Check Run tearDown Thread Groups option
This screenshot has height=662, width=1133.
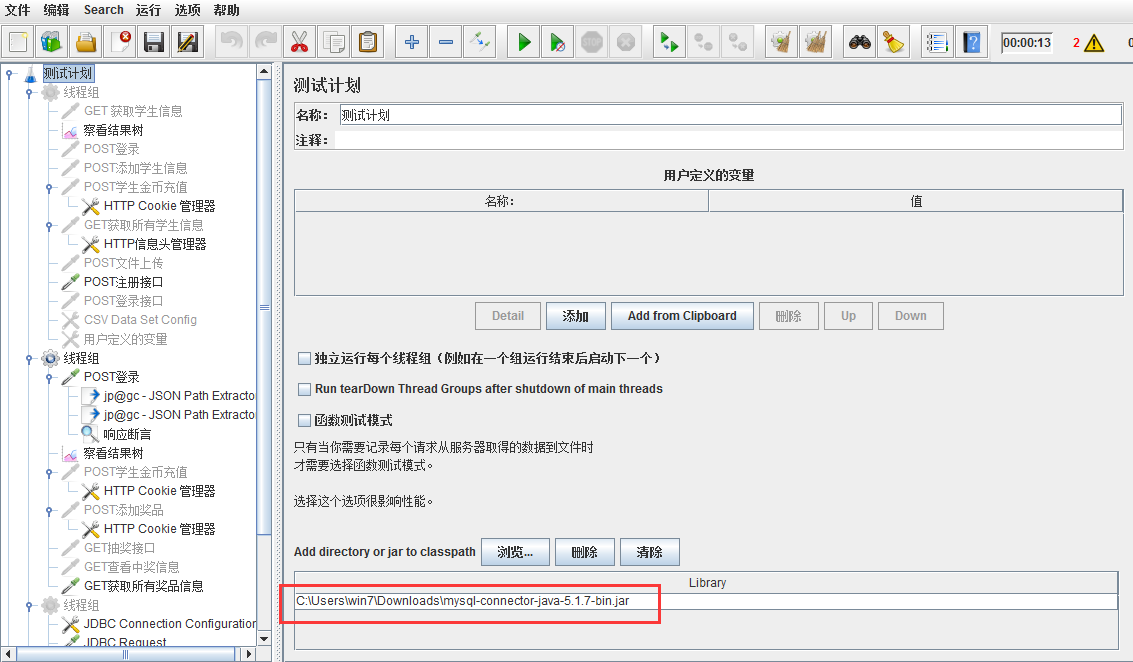[x=305, y=389]
